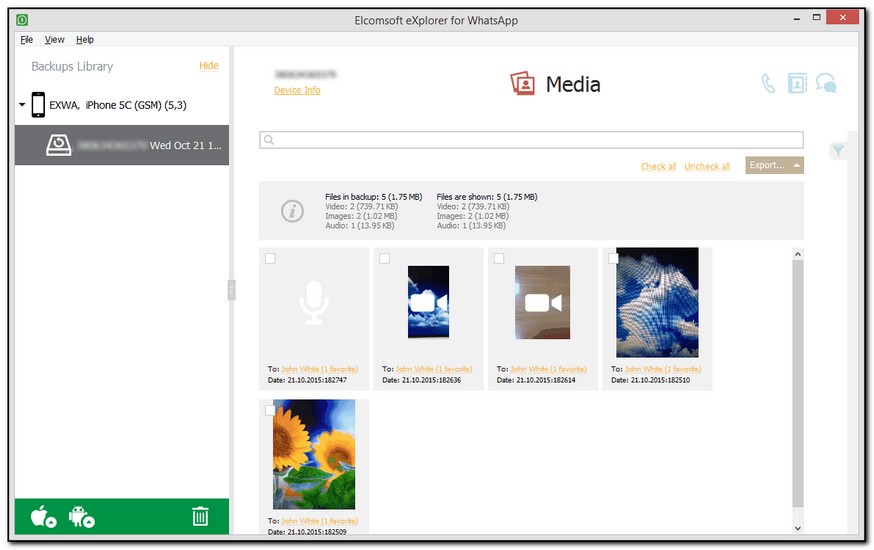Open the Export dropdown arrow

pos(797,166)
